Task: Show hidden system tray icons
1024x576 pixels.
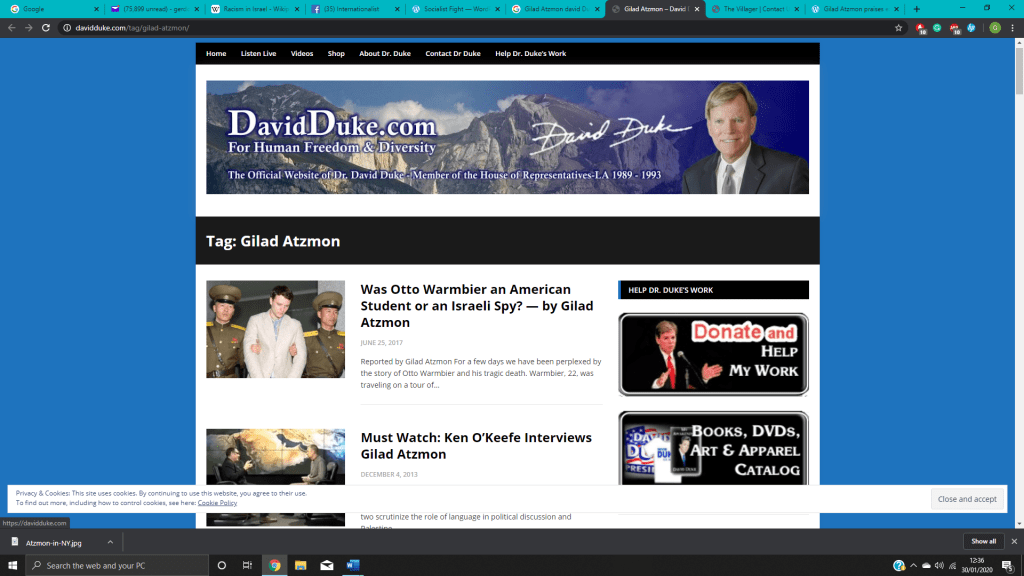Action: coord(913,565)
